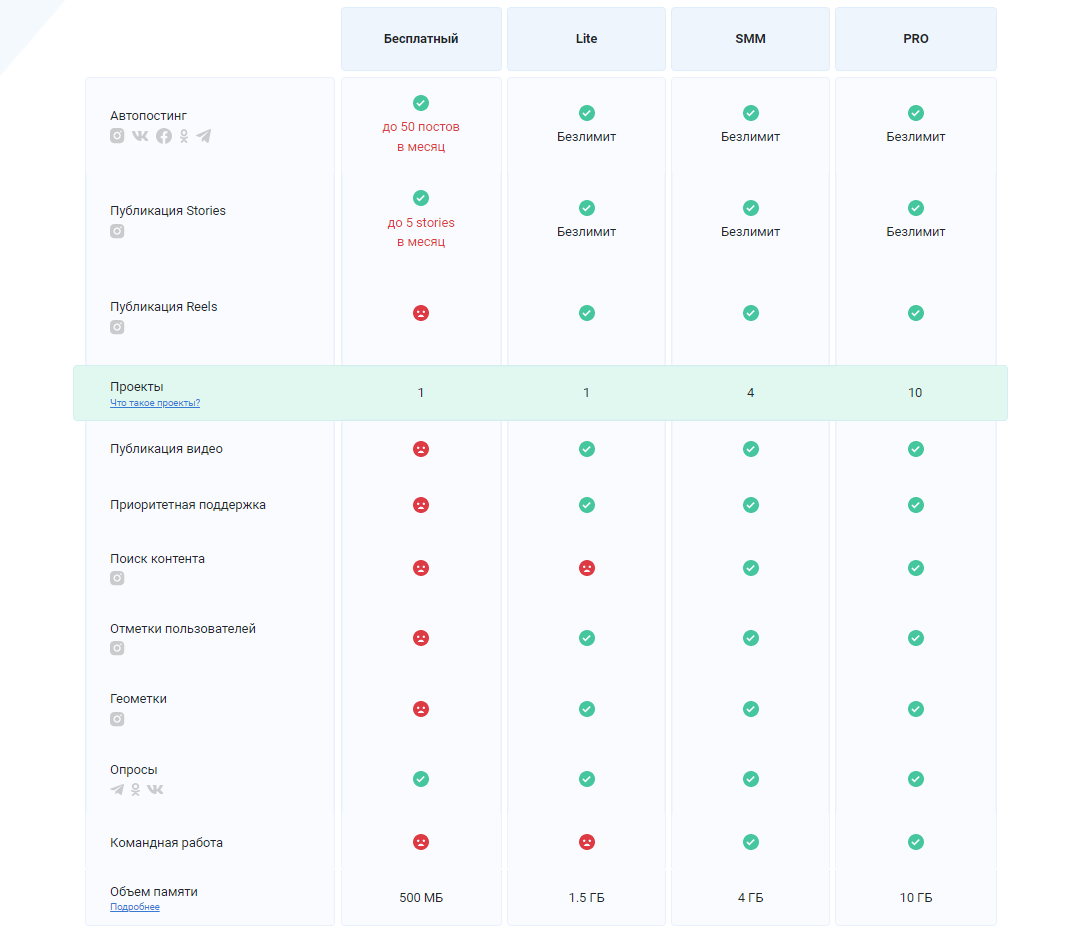The width and height of the screenshot is (1067, 933).
Task: Click the red sad face for Командная работа in Lite
Action: tap(587, 842)
